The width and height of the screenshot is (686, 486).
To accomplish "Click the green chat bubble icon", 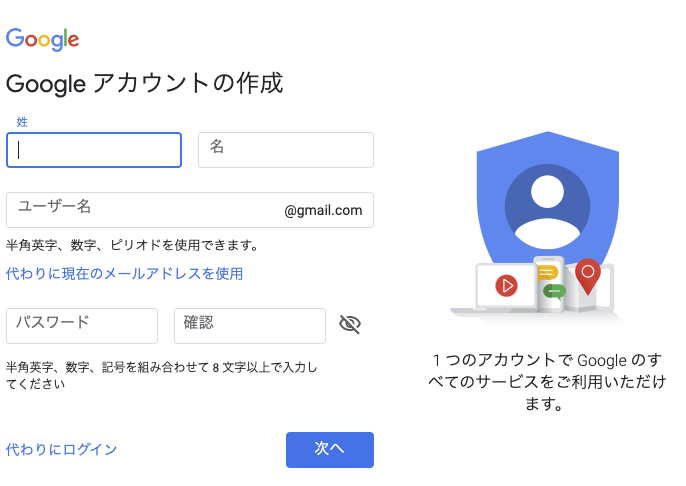I will (x=554, y=292).
